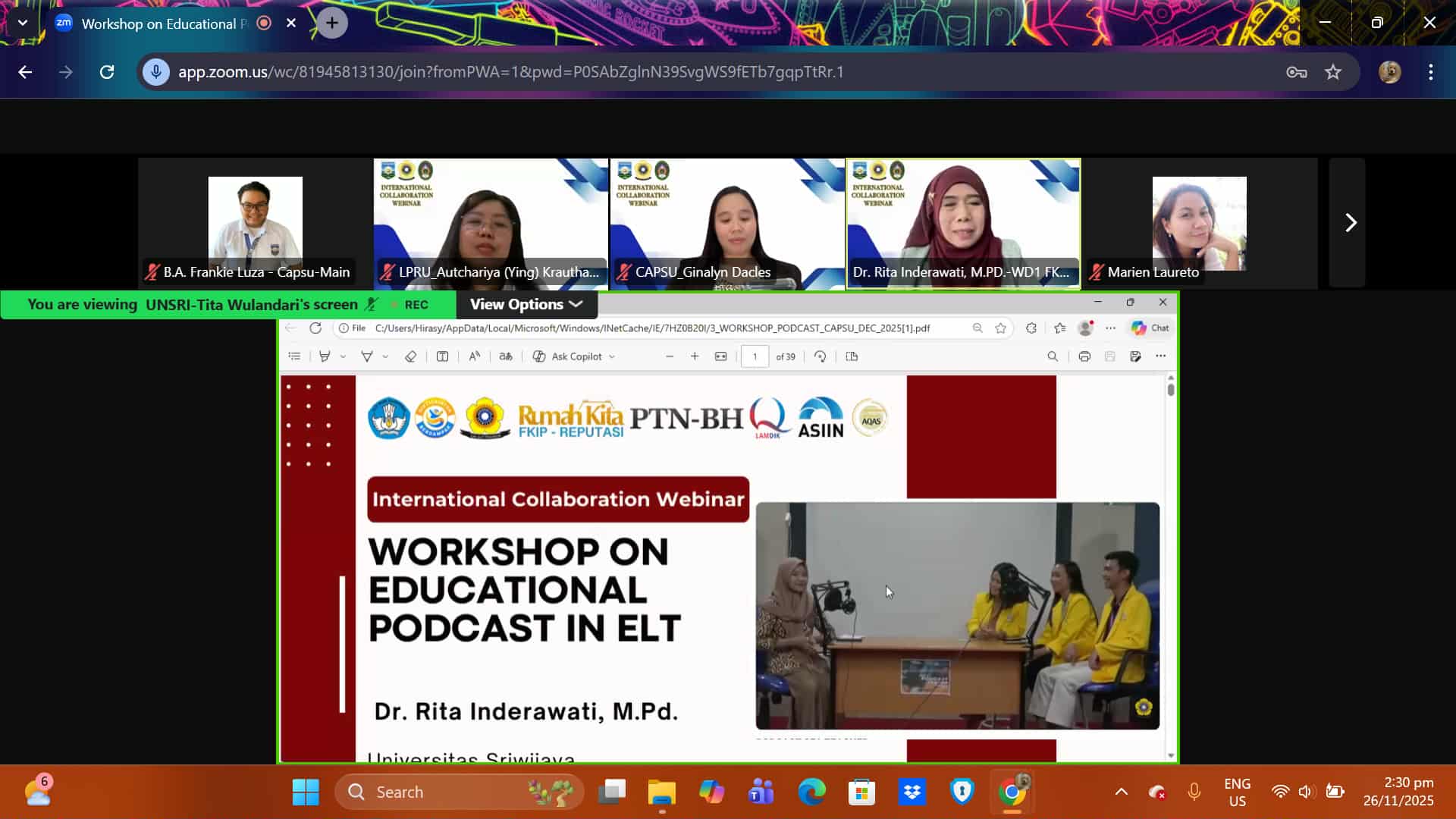Expand View Options dropdown
This screenshot has height=819, width=1456.
pyautogui.click(x=526, y=304)
